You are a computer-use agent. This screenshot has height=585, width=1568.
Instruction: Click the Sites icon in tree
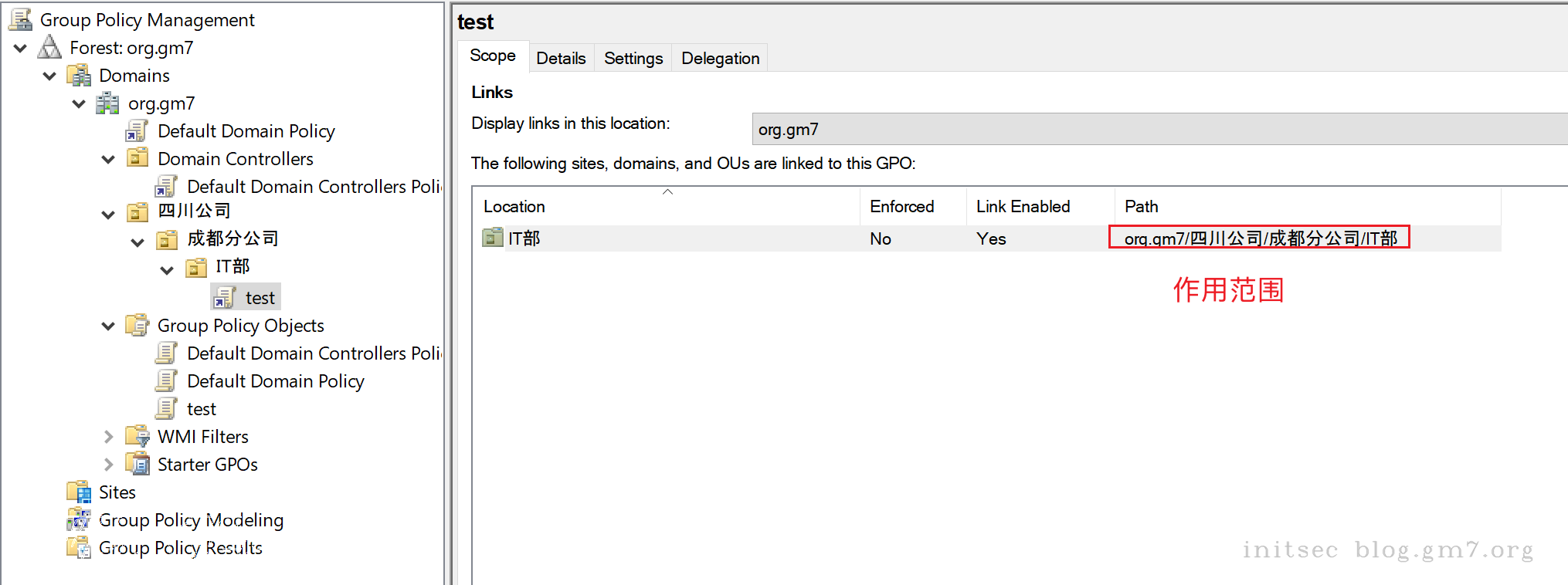79,492
